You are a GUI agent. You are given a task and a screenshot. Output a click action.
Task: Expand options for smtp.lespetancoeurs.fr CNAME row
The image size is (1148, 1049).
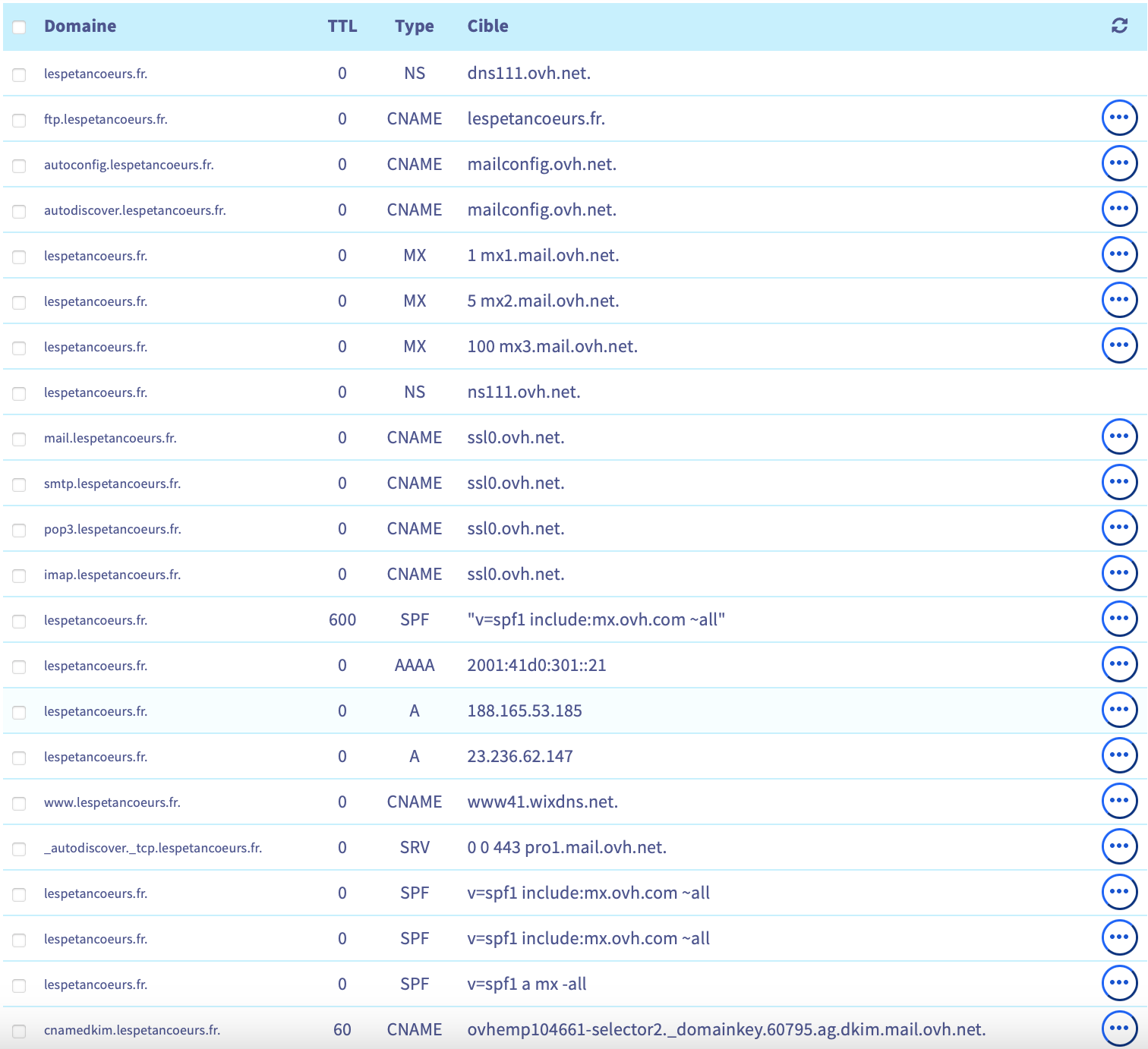1119,482
